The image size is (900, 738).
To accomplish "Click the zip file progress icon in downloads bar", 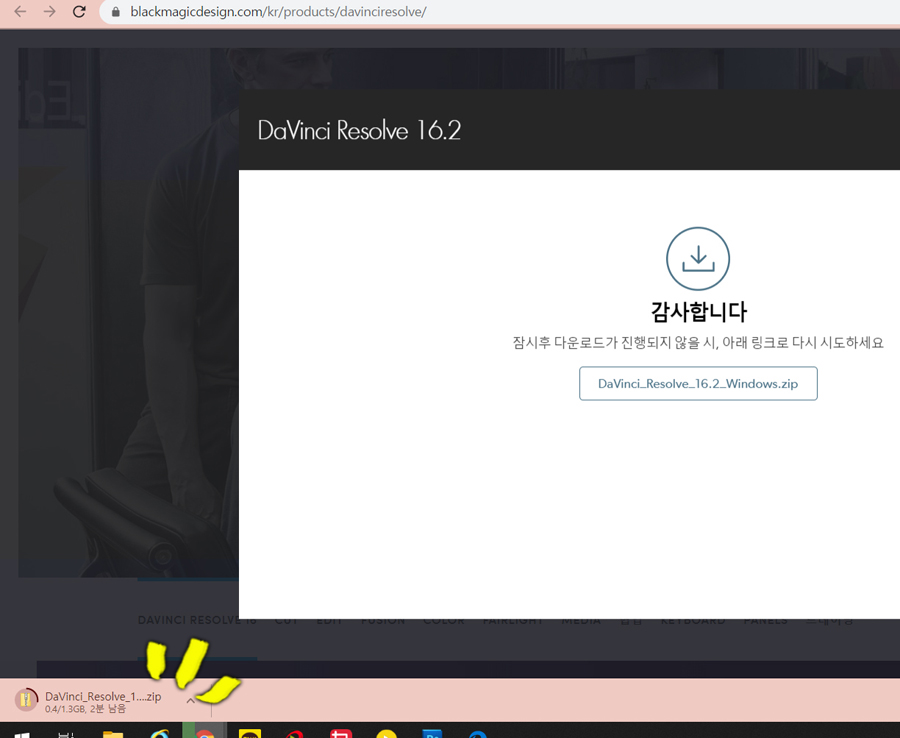I will (26, 700).
